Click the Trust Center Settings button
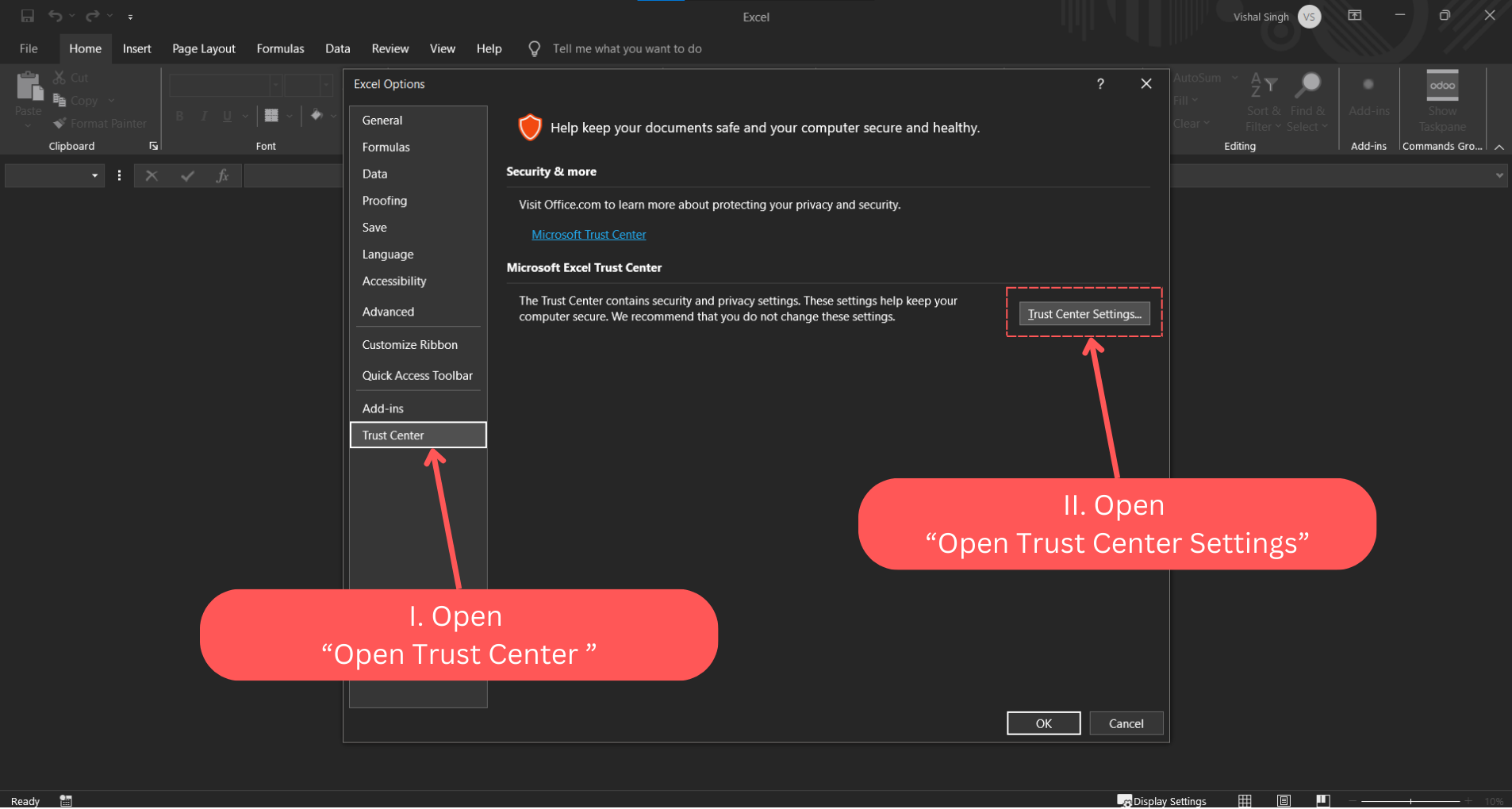Image resolution: width=1512 pixels, height=809 pixels. pyautogui.click(x=1084, y=314)
